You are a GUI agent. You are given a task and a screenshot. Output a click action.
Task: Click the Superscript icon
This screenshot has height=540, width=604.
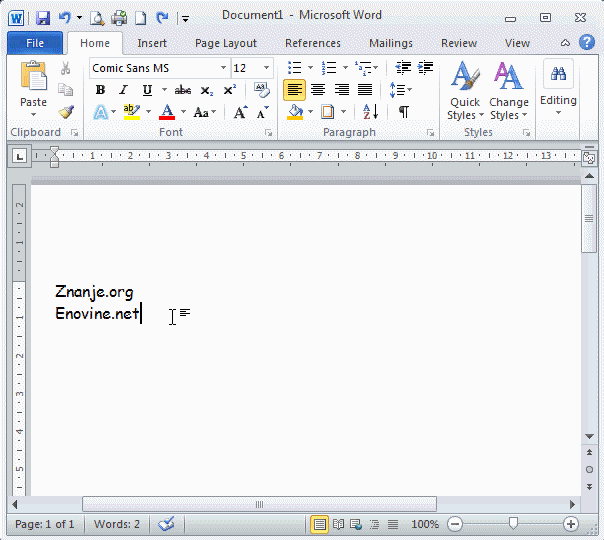coord(230,90)
